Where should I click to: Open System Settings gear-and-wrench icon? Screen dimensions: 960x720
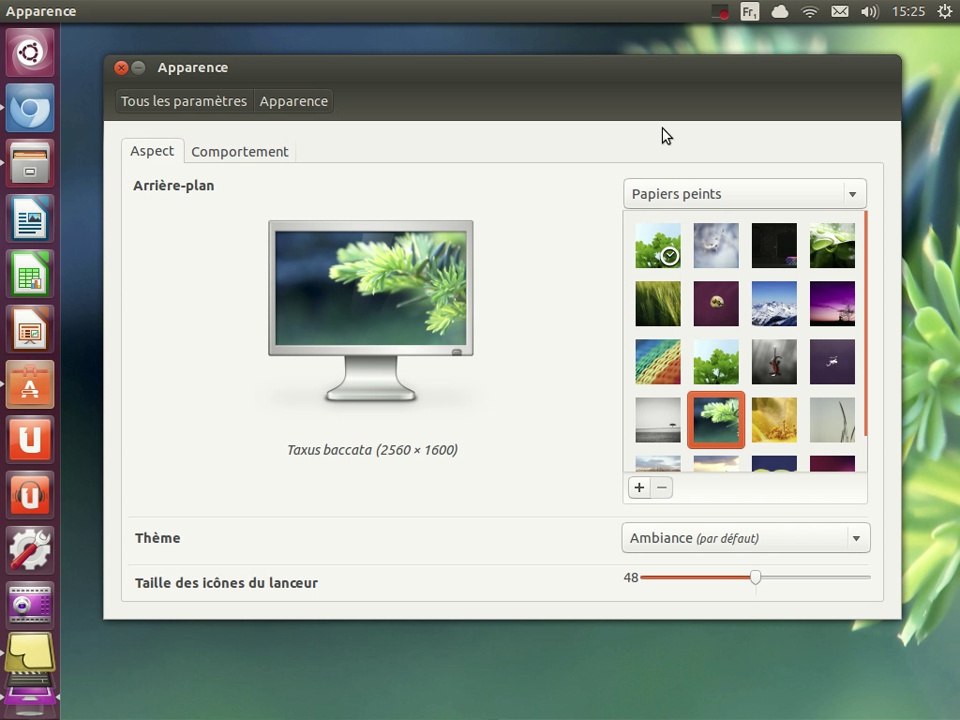tap(30, 549)
